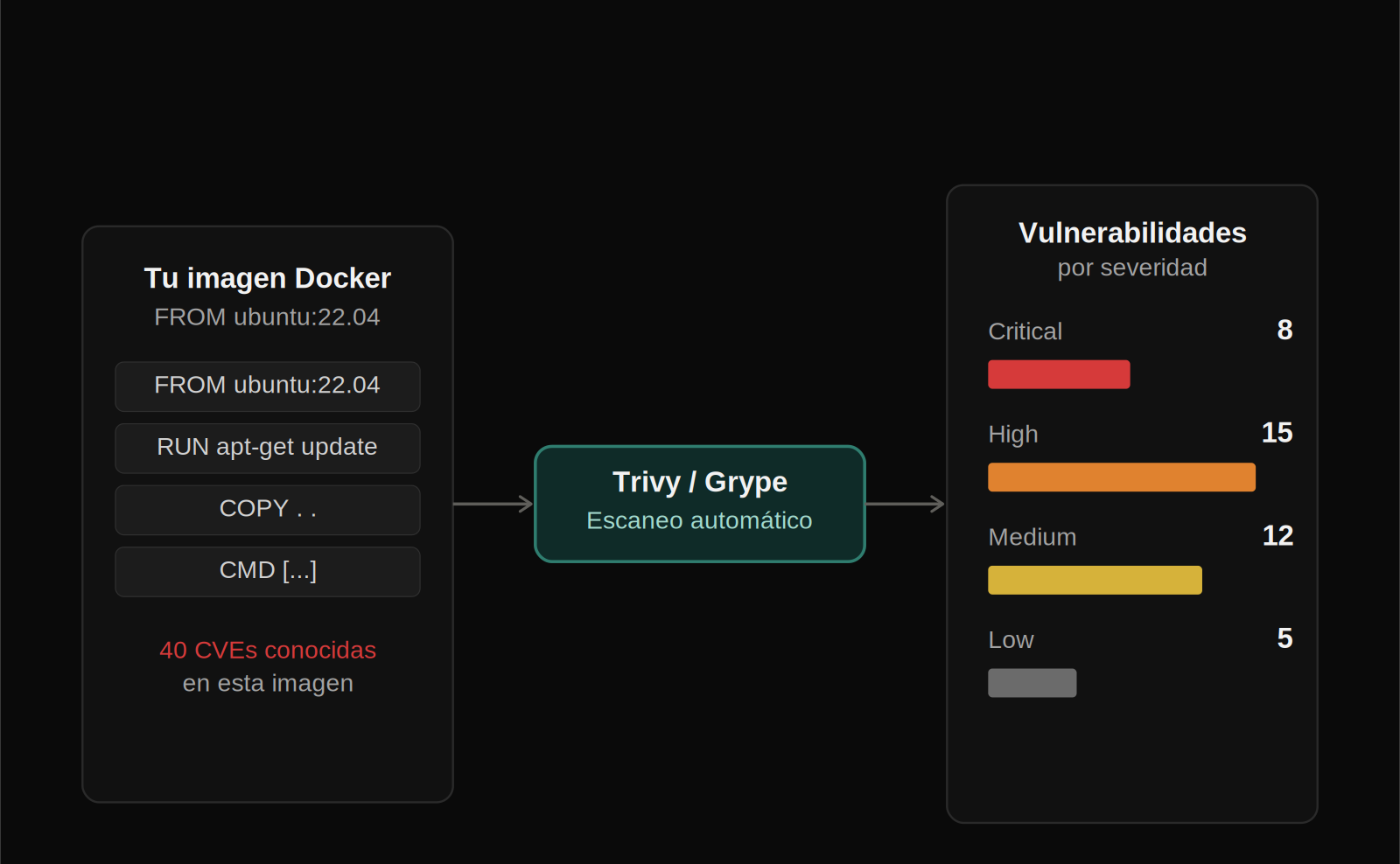This screenshot has width=1400, height=864.
Task: Click the yellow Medium bar
Action: 1095,580
